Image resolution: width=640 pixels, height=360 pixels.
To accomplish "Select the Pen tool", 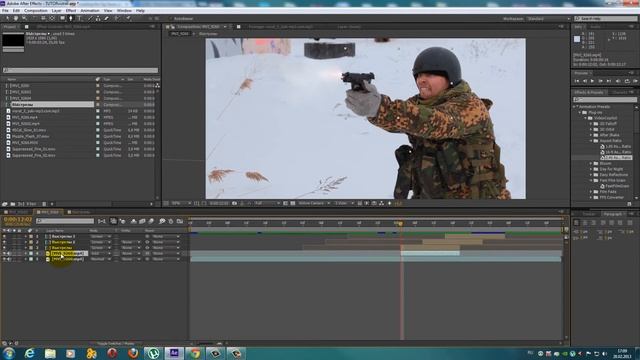I will coord(71,18).
